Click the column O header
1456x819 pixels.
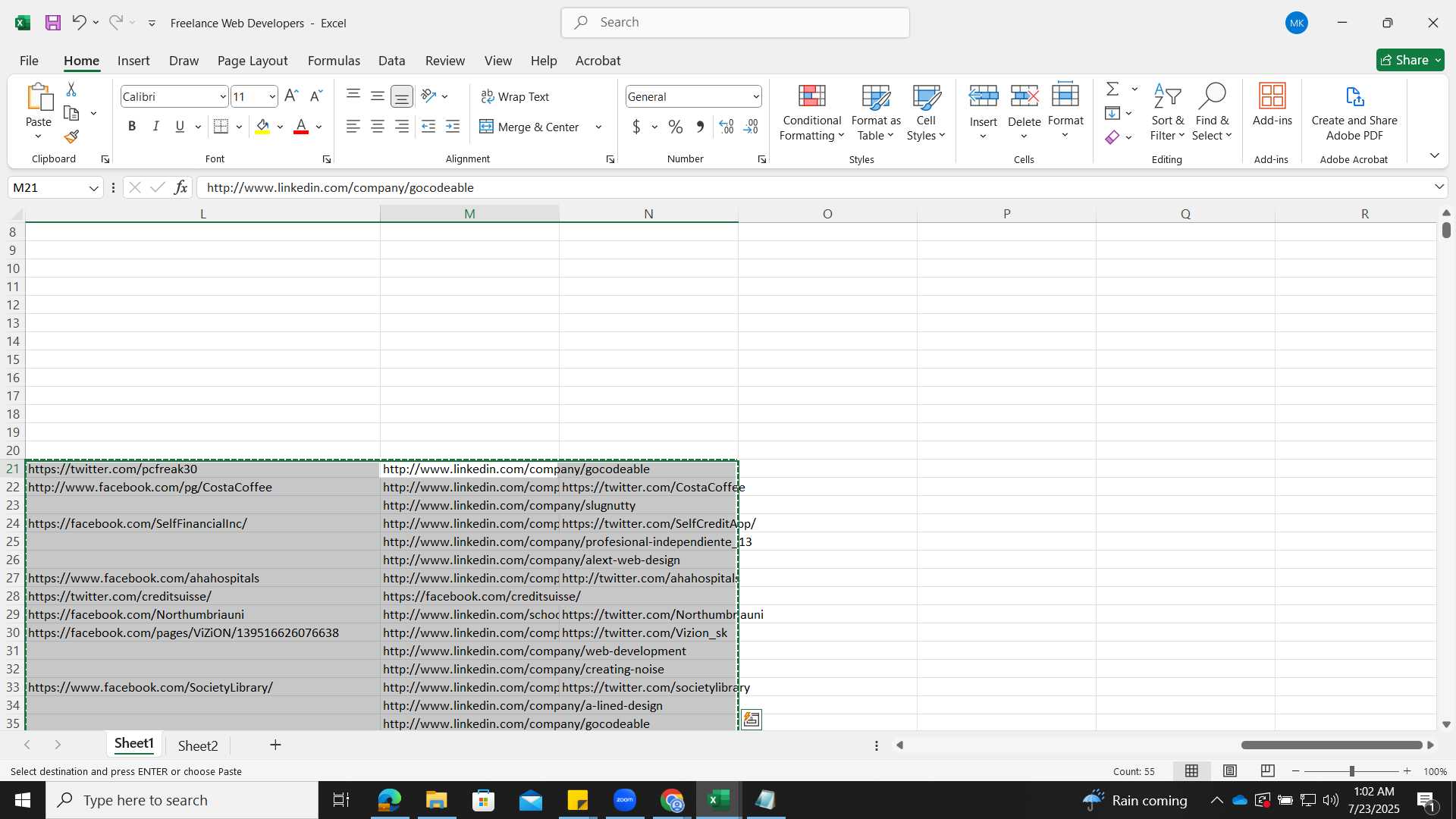827,214
